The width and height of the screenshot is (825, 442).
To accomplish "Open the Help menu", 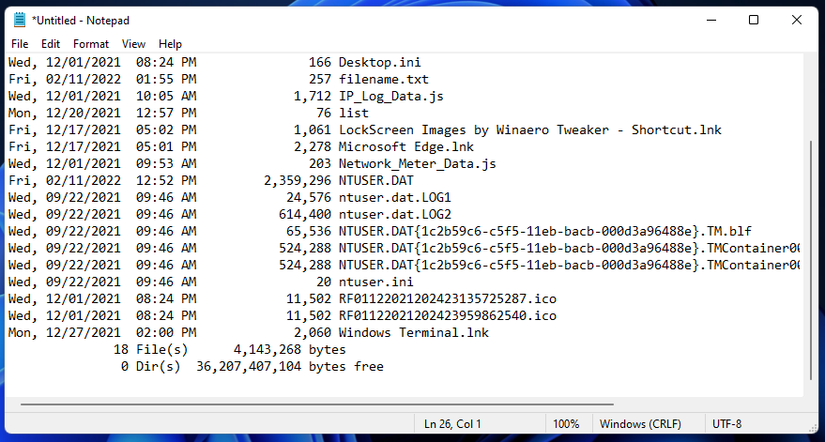I will (170, 44).
